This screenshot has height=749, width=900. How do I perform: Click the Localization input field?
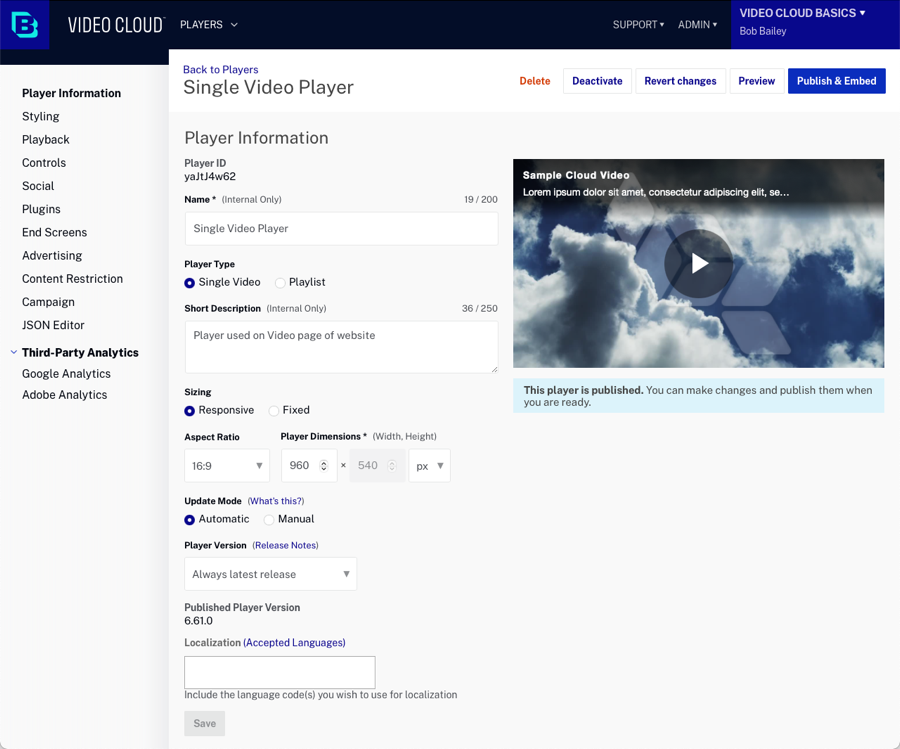(x=280, y=672)
